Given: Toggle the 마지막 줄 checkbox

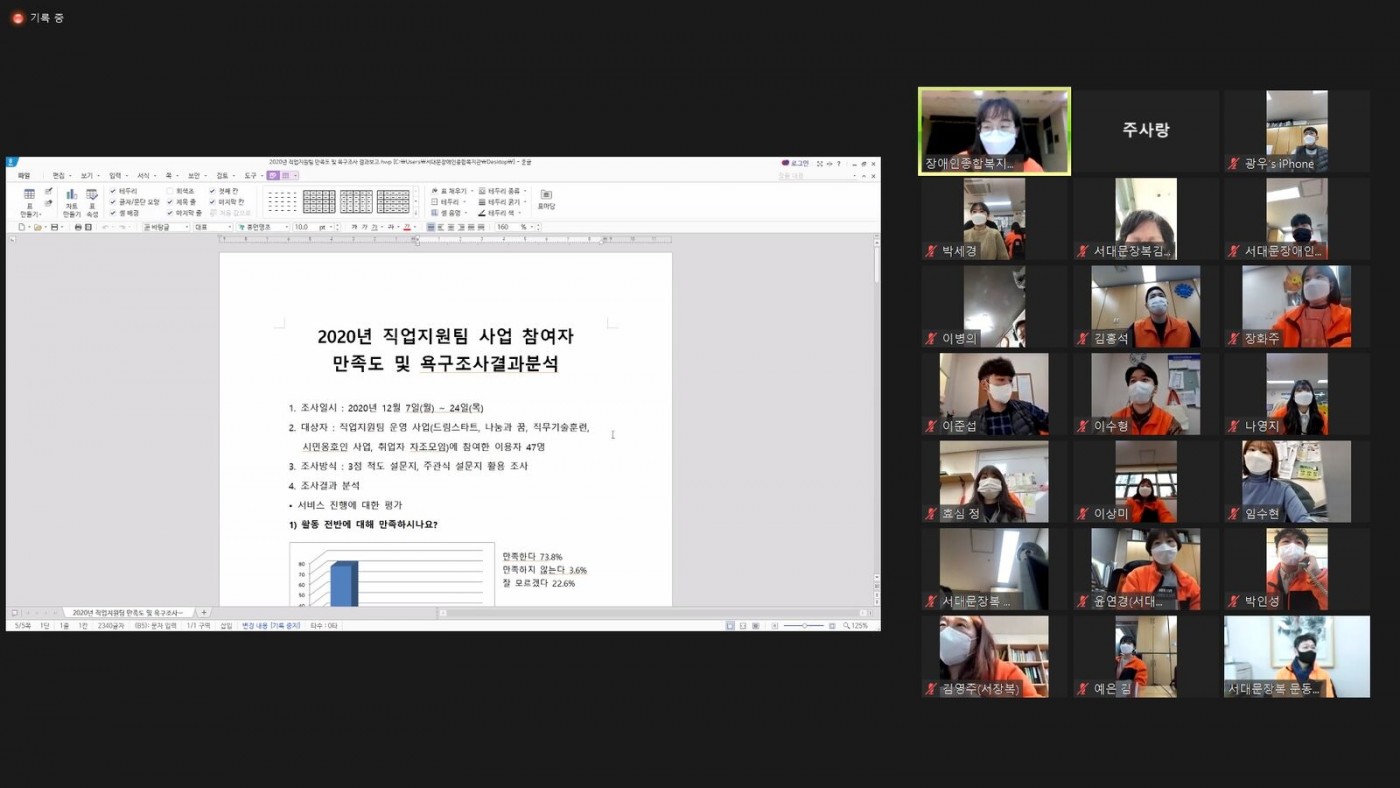Looking at the screenshot, I should pyautogui.click(x=184, y=213).
